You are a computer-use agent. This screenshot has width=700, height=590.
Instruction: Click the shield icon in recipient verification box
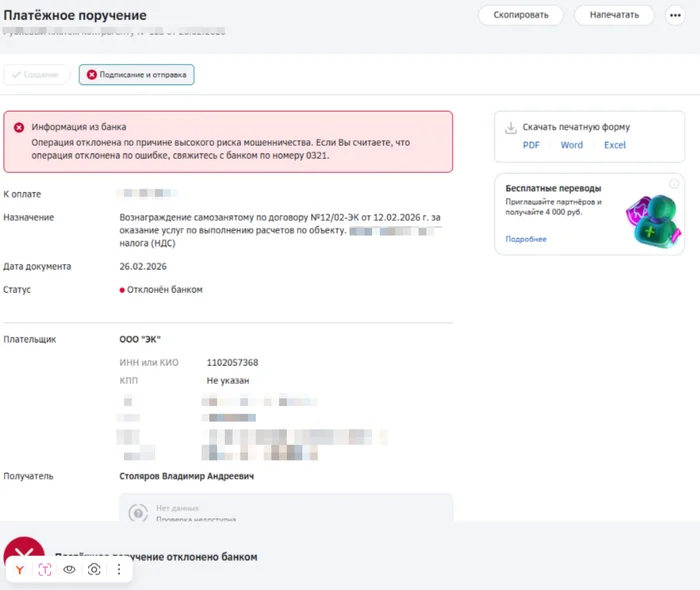click(139, 513)
